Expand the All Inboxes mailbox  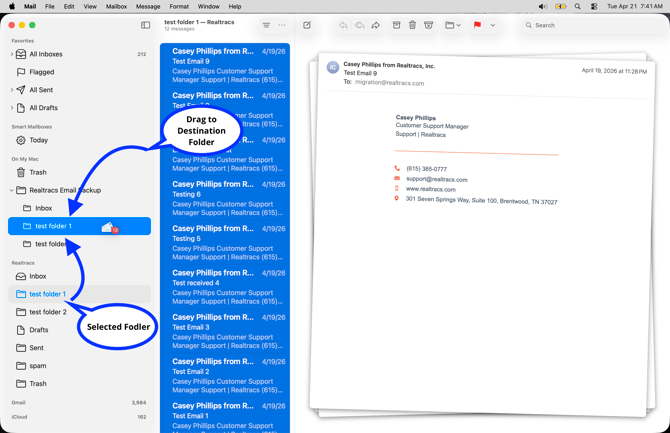(x=12, y=54)
